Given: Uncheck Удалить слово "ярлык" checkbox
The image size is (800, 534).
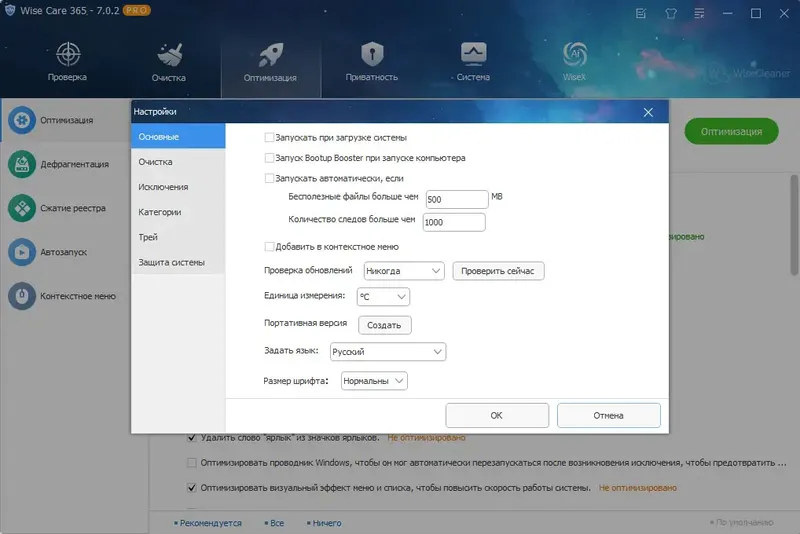Looking at the screenshot, I should [192, 437].
